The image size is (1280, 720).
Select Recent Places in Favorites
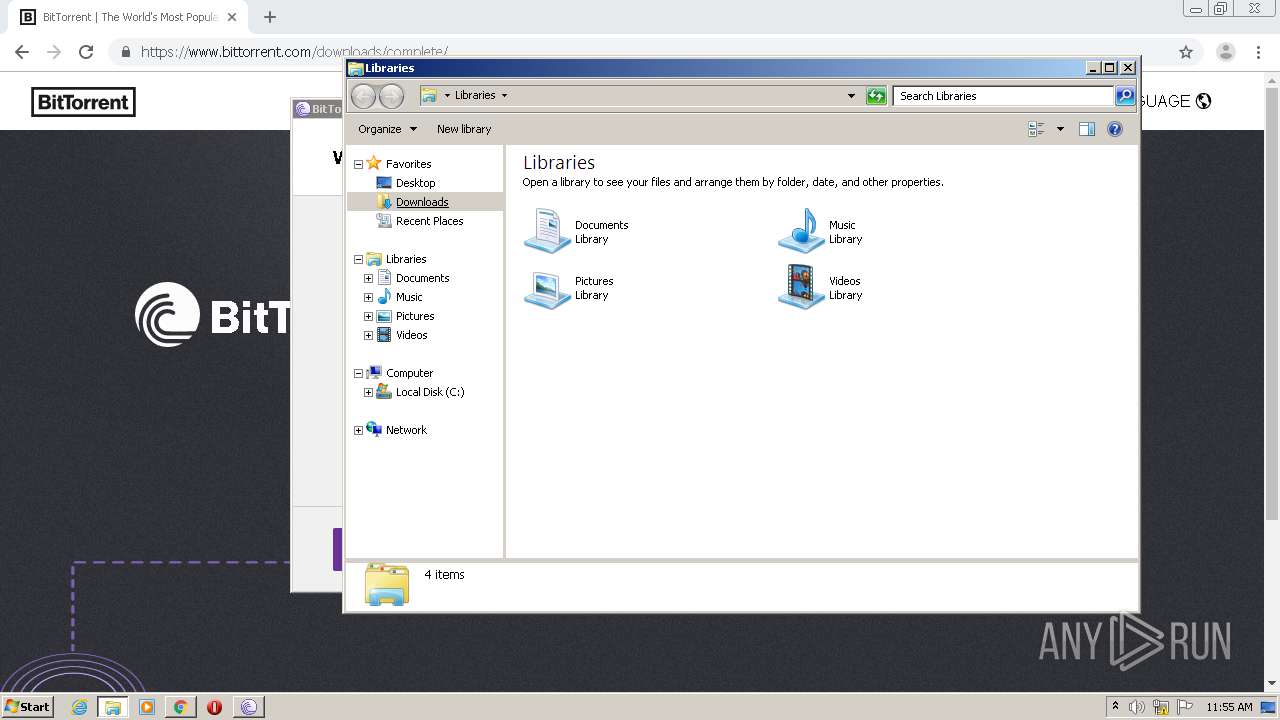point(429,221)
